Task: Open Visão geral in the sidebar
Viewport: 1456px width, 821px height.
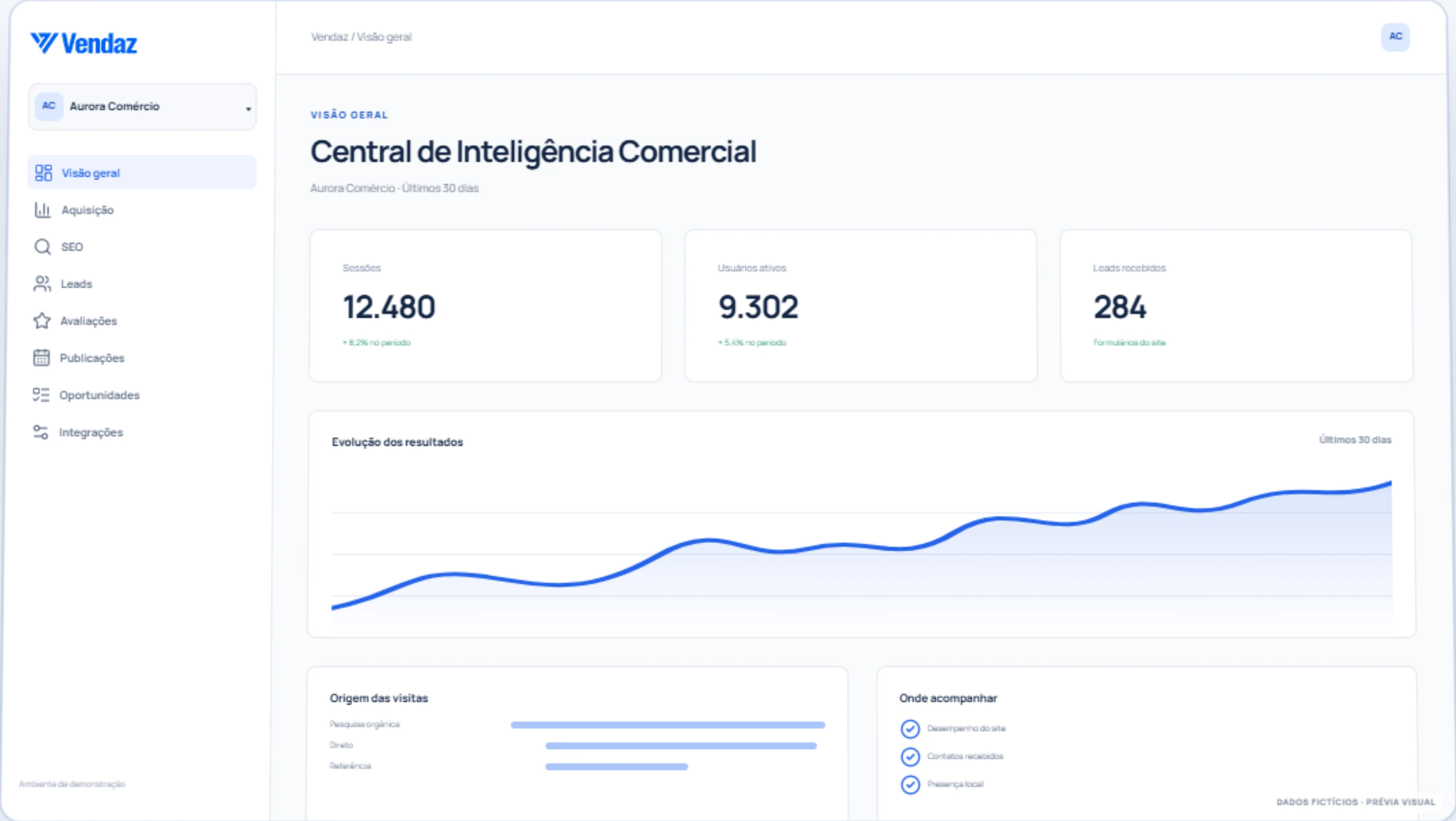Action: click(x=141, y=172)
